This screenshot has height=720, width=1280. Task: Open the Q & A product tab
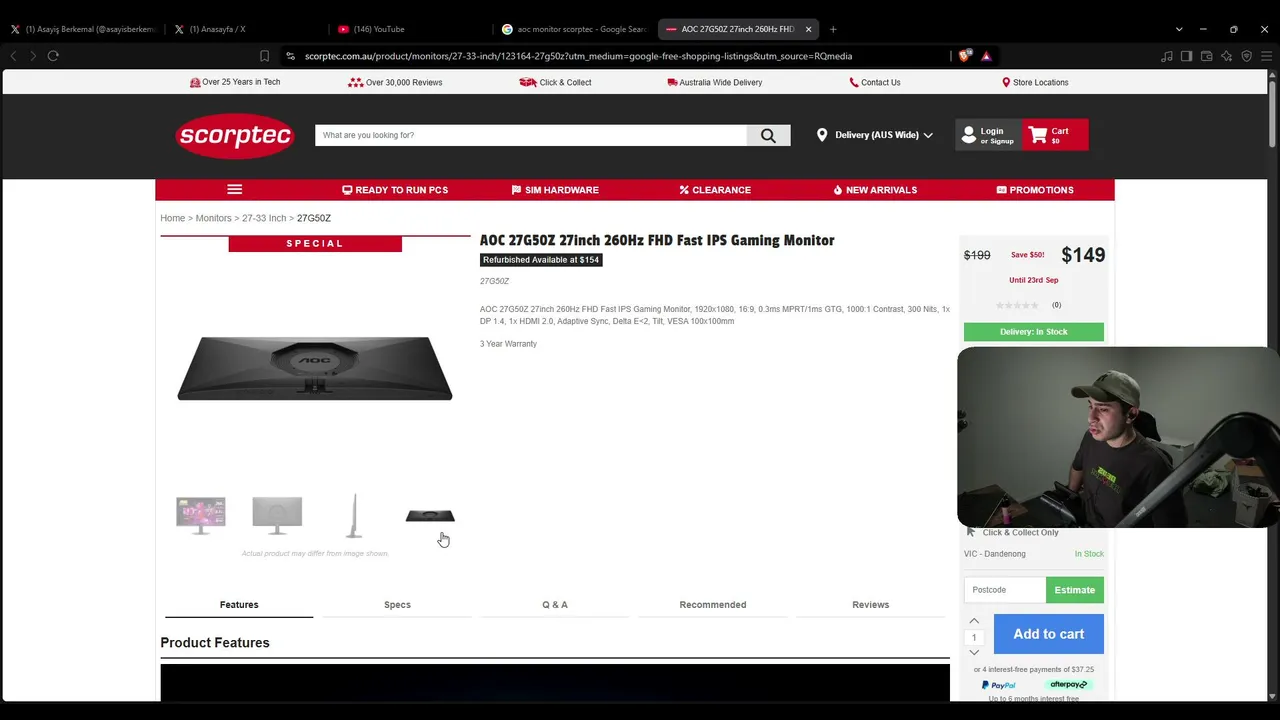pos(555,605)
